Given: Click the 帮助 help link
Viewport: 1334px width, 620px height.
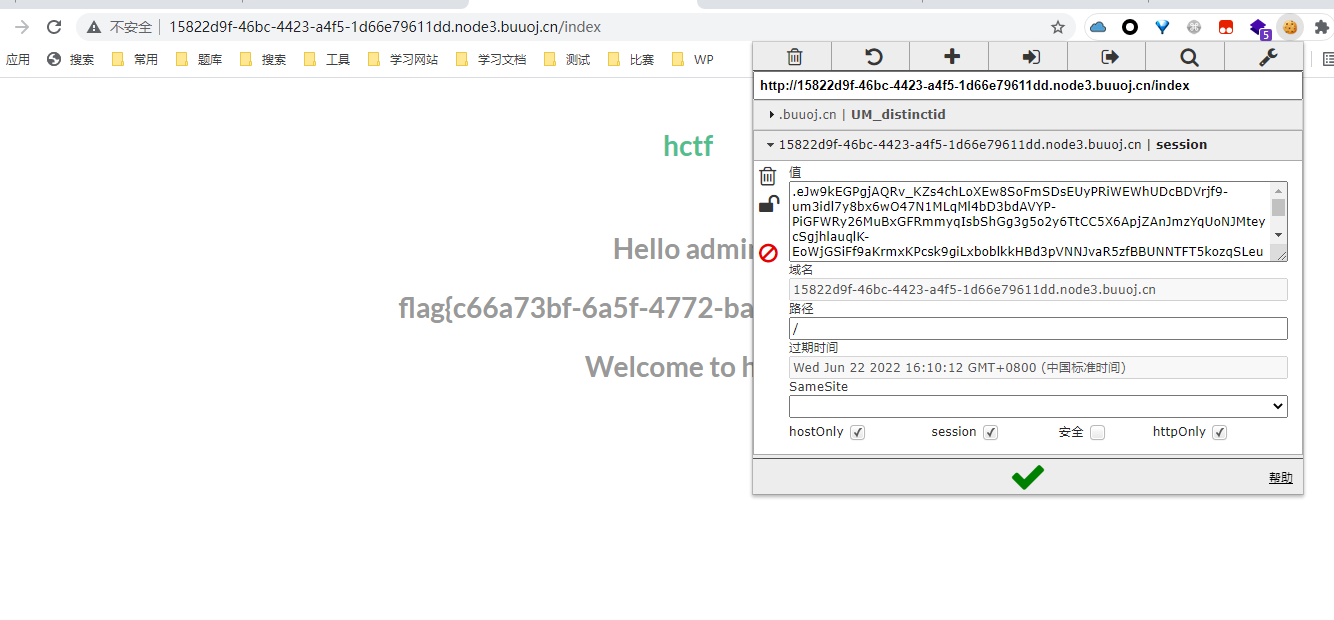Looking at the screenshot, I should (x=1280, y=478).
